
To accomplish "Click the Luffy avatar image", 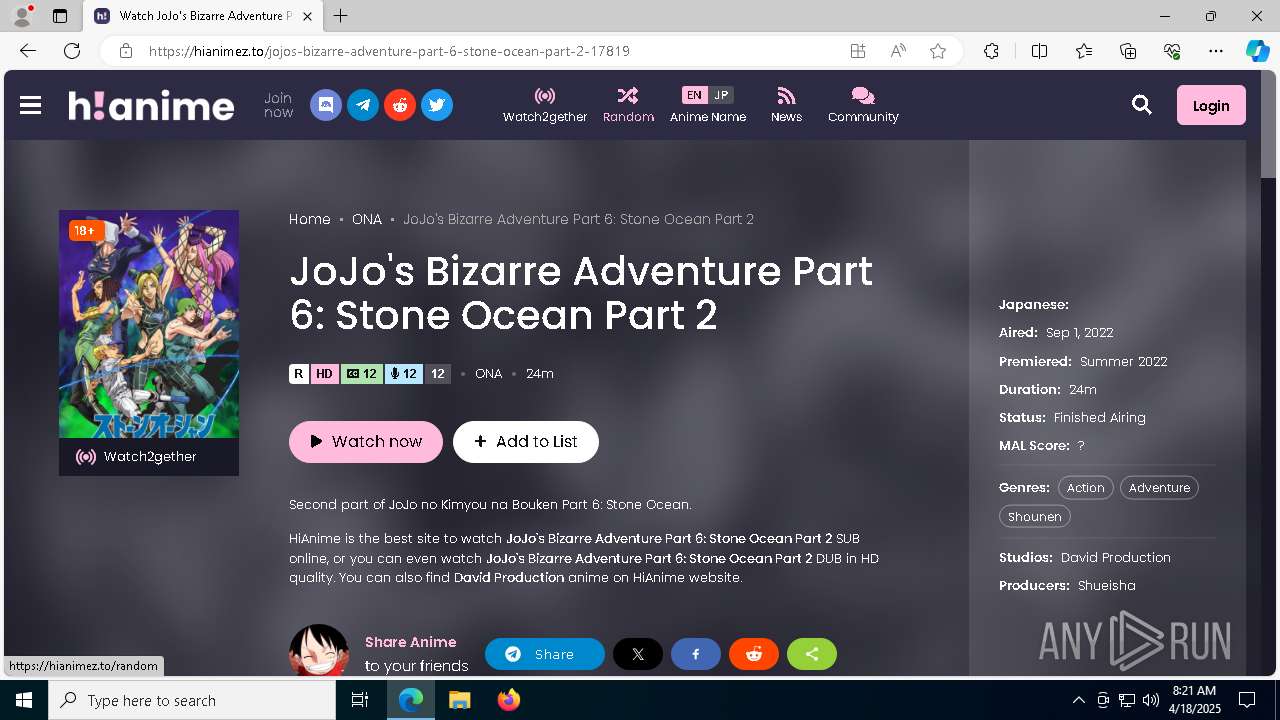I will [x=319, y=650].
